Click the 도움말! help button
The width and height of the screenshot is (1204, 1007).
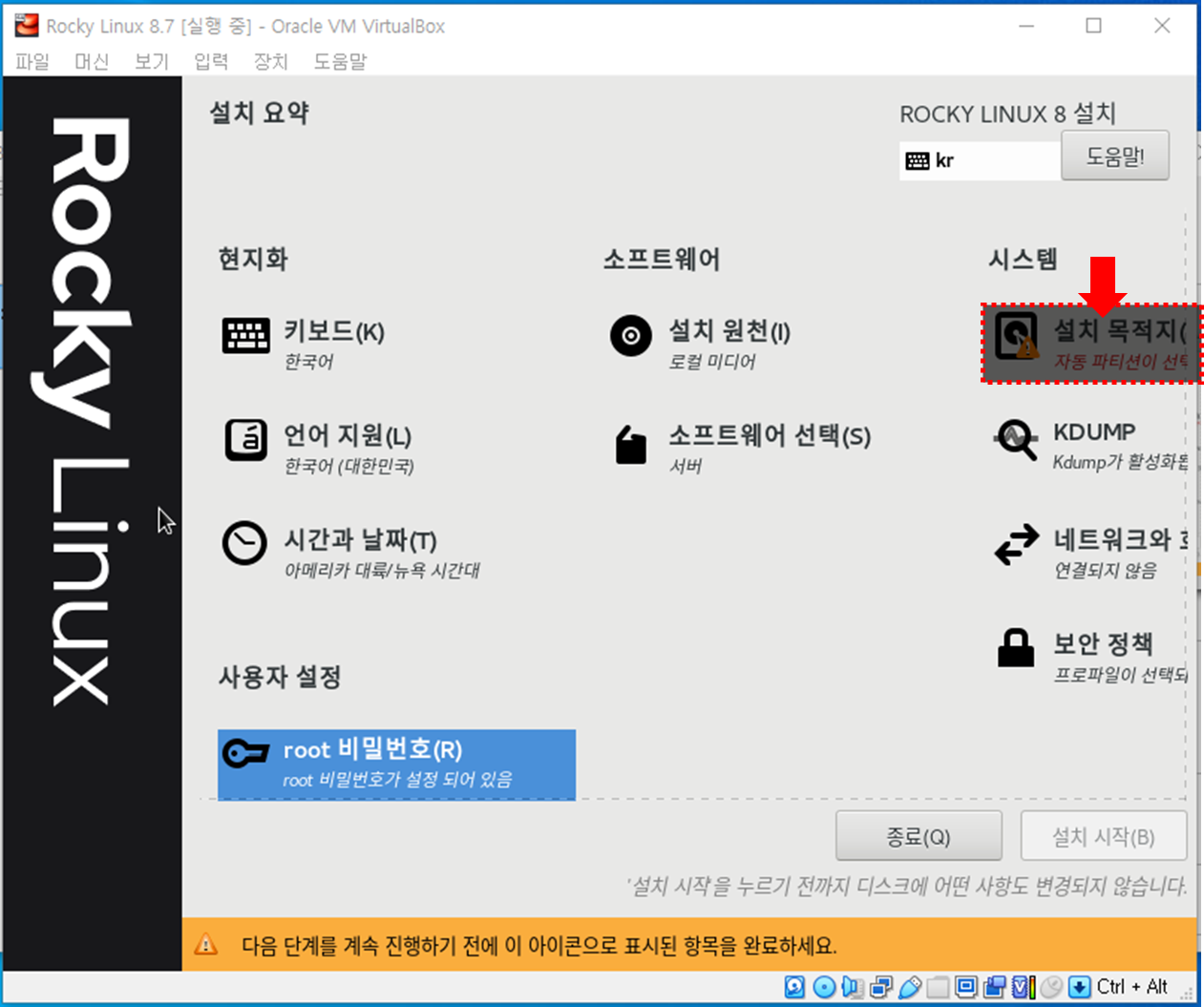(x=1115, y=156)
